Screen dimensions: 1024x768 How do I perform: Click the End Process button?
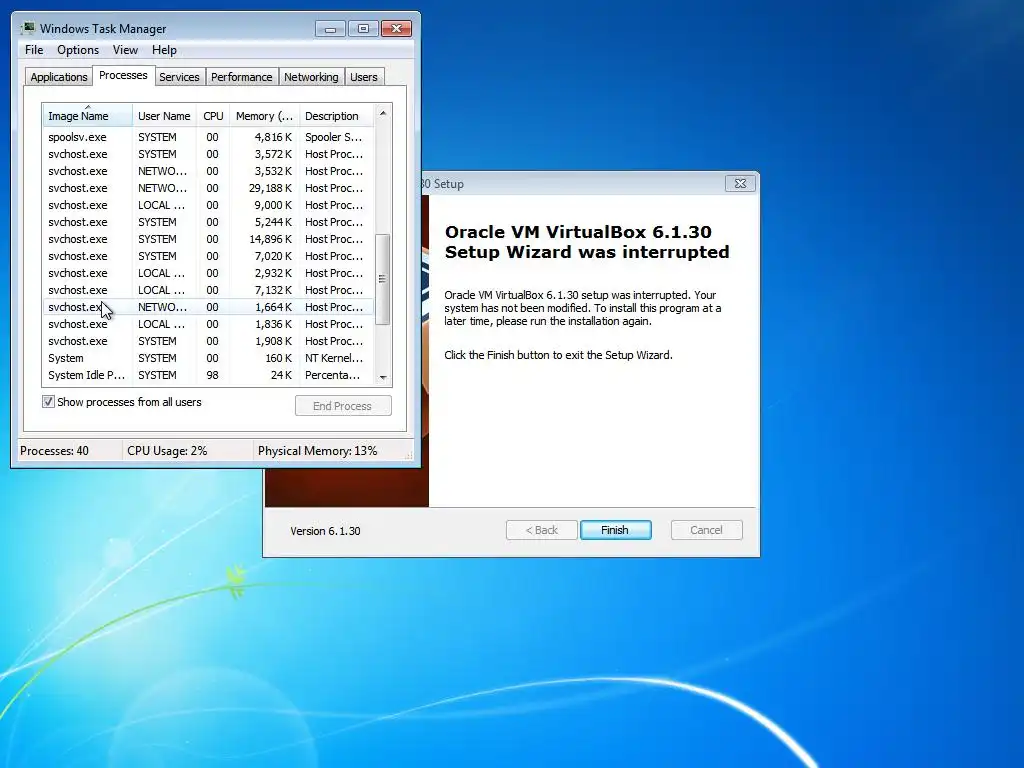343,406
